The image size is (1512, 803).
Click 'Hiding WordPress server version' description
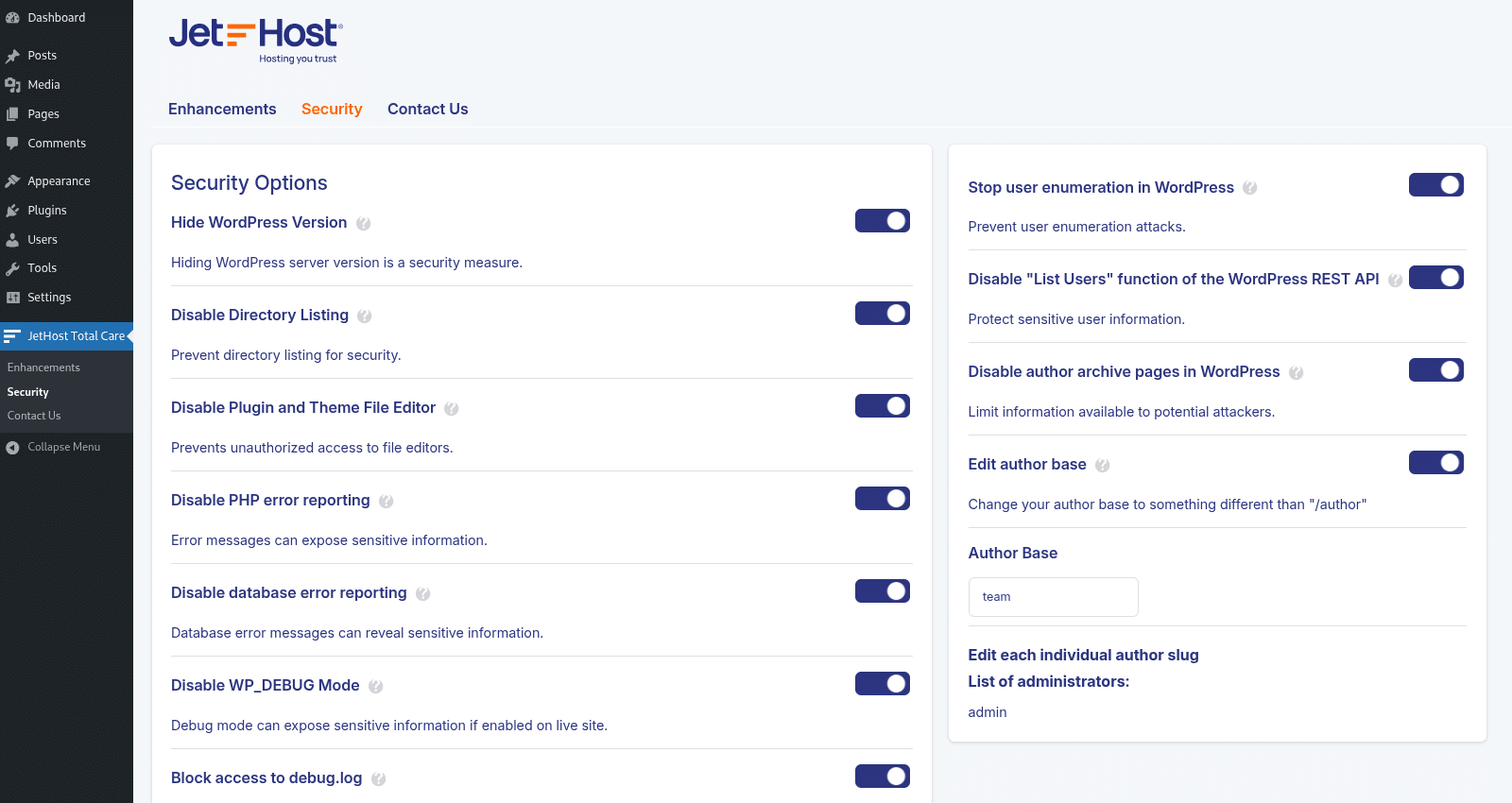click(x=347, y=263)
